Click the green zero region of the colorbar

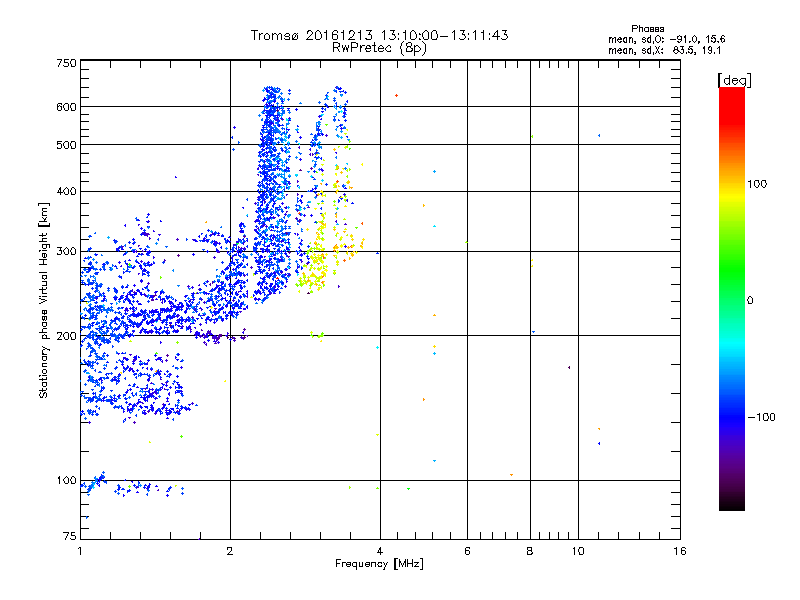click(x=732, y=300)
